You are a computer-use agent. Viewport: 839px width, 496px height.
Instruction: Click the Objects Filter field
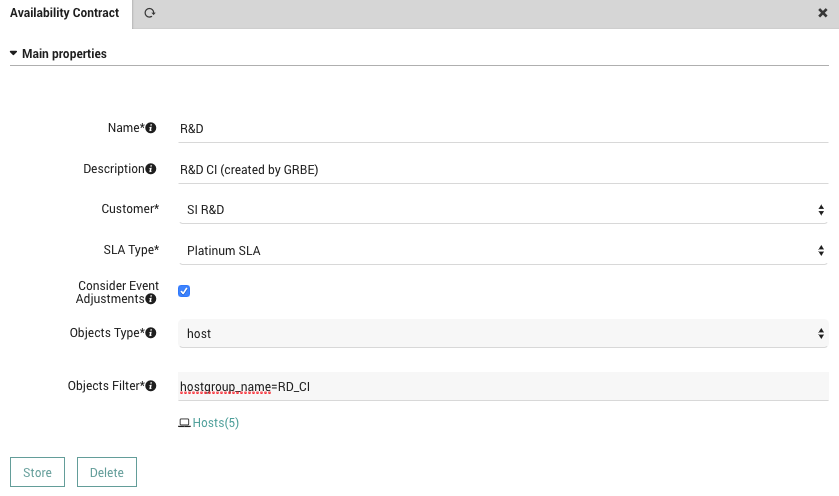coord(503,386)
